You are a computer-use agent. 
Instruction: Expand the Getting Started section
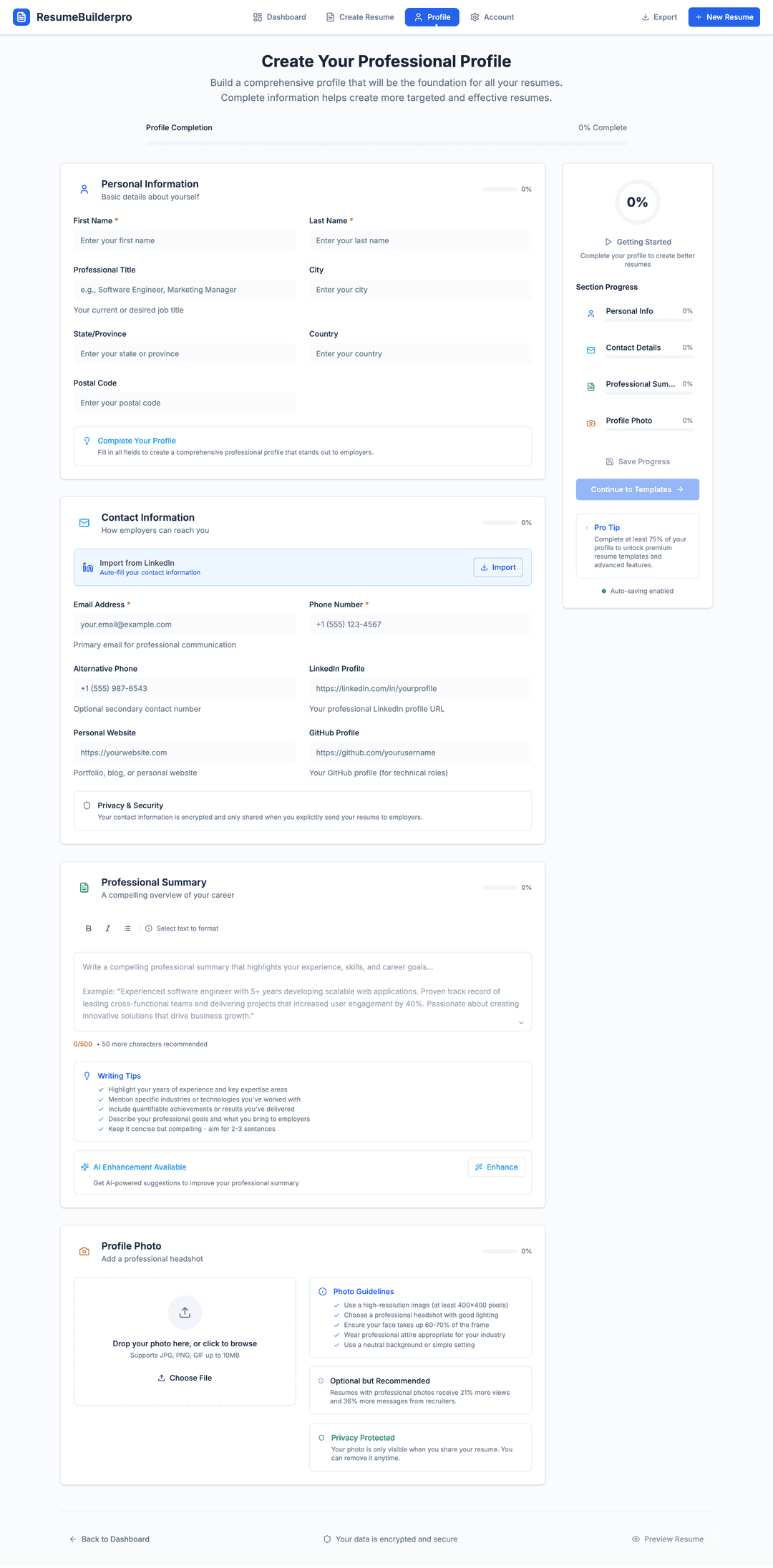point(608,242)
